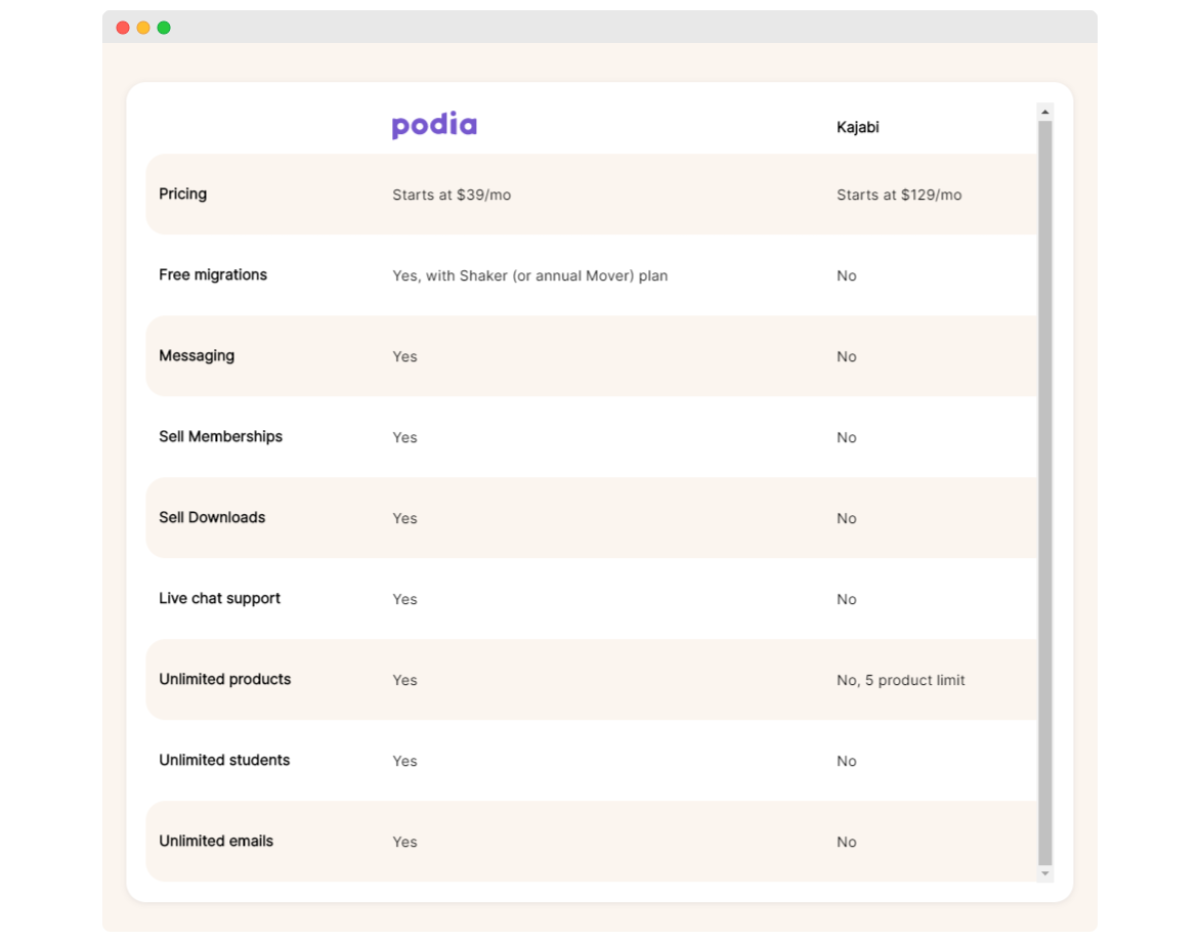
Task: Click the green maximize window button
Action: click(164, 28)
